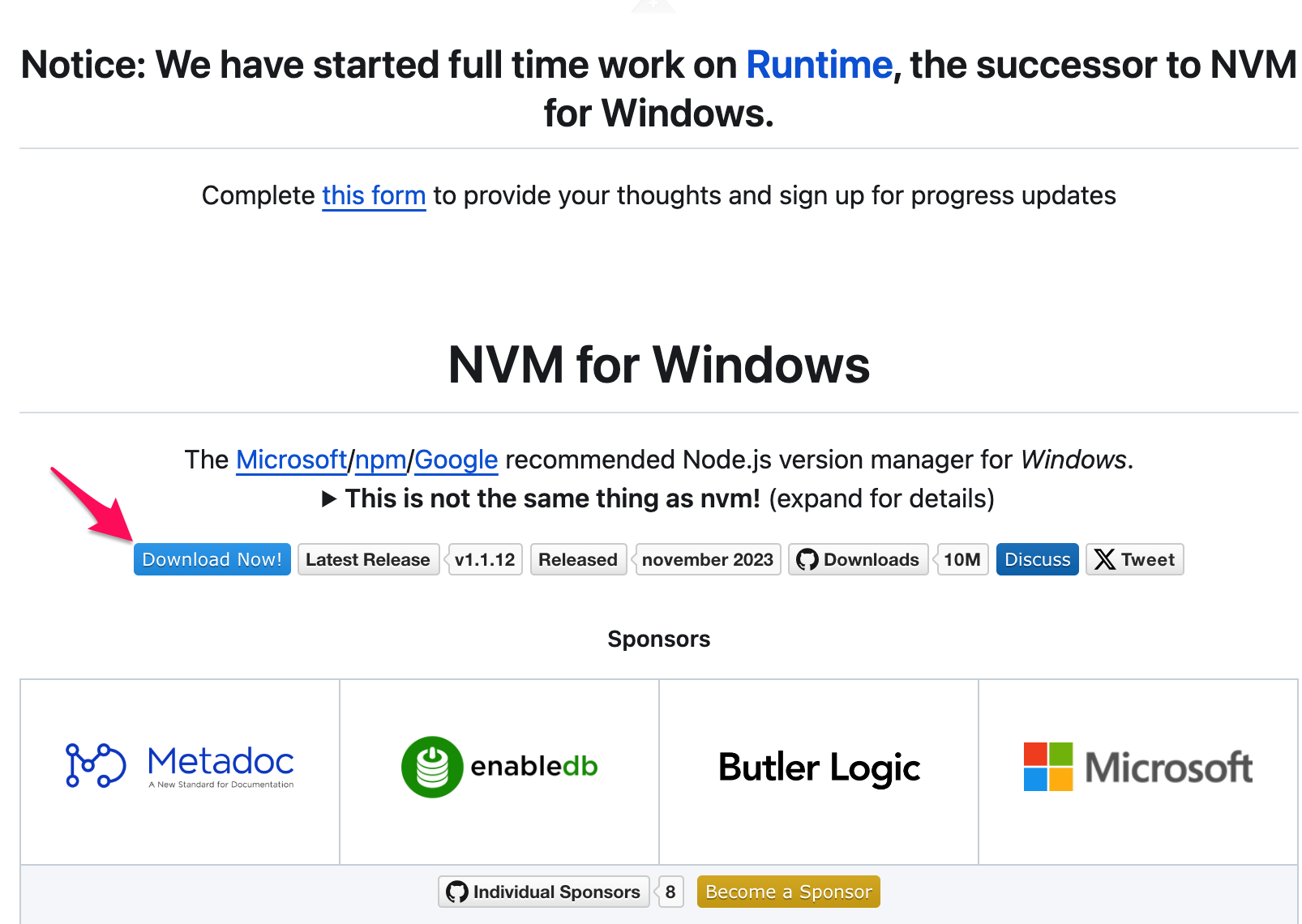Click the Download Now! badge
Viewport: 1302px width, 924px height.
pyautogui.click(x=212, y=559)
